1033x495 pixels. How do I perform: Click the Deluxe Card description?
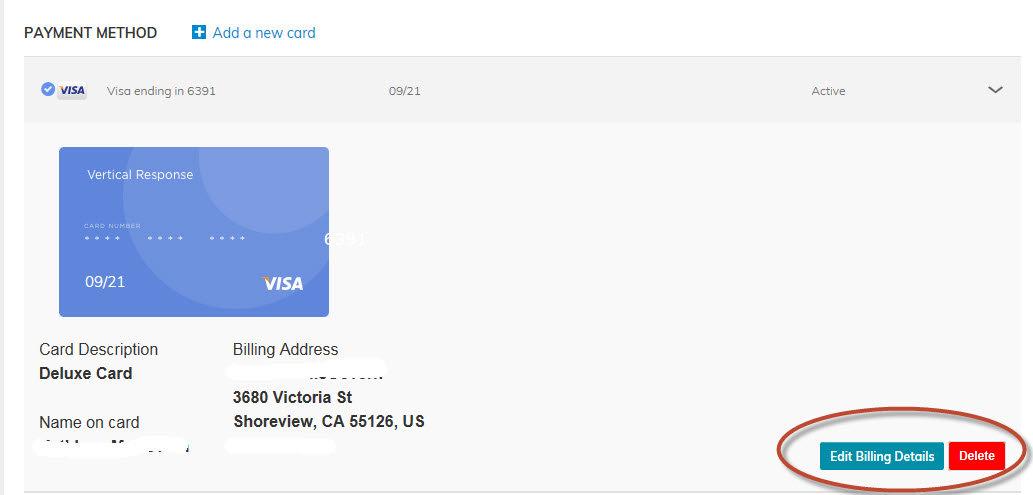pos(86,373)
